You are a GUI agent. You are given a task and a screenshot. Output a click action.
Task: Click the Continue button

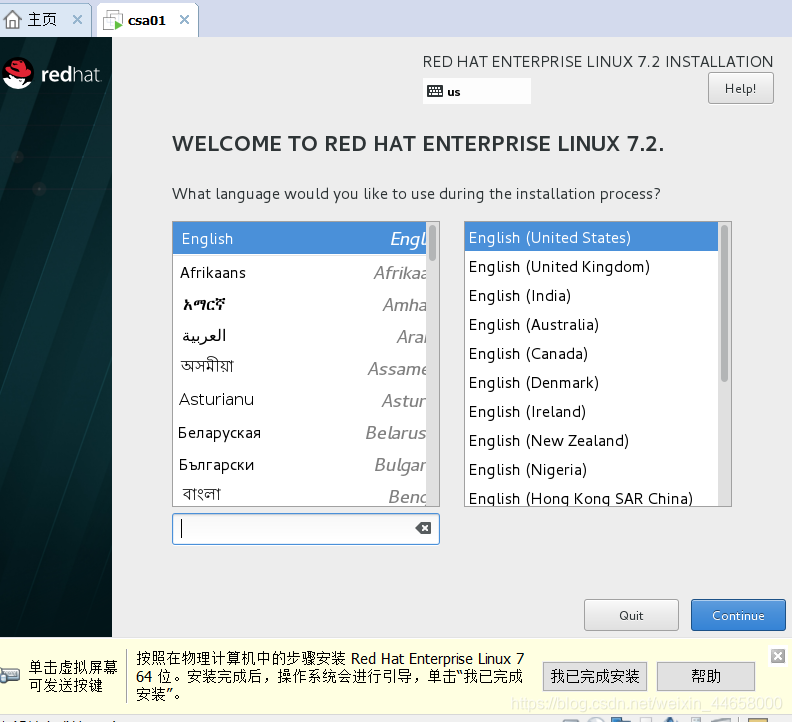(x=738, y=615)
